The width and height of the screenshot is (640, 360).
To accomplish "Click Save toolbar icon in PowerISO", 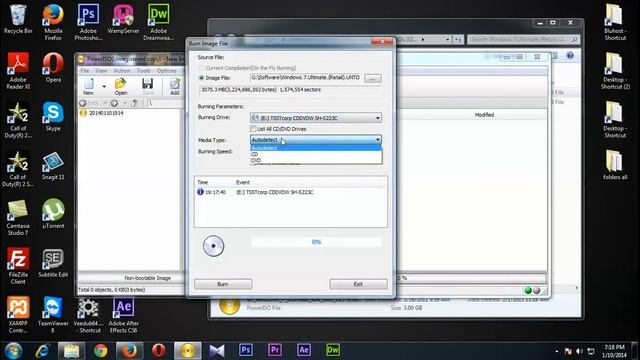I will click(148, 87).
